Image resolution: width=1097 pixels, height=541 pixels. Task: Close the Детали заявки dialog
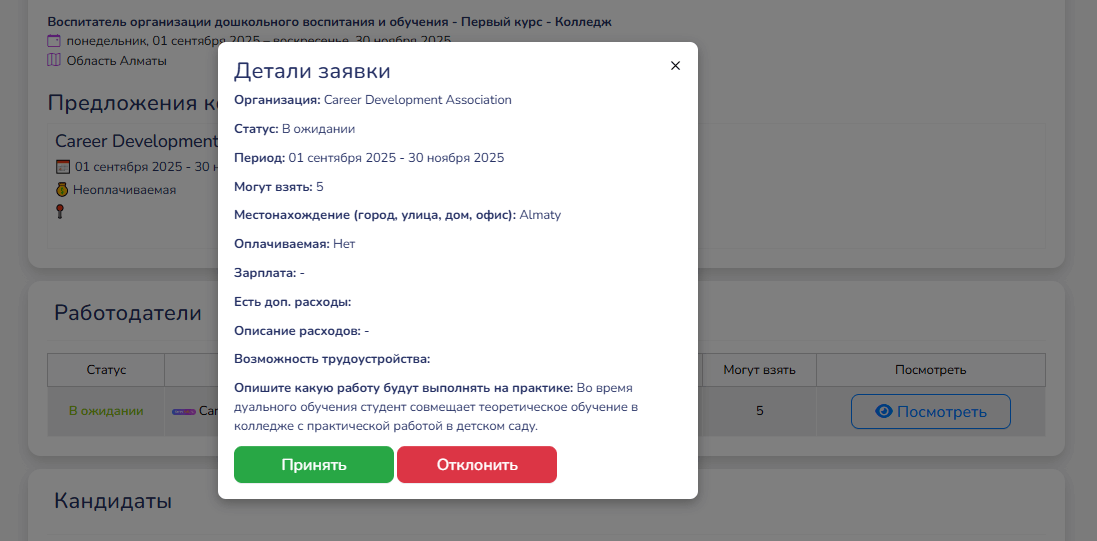point(675,66)
